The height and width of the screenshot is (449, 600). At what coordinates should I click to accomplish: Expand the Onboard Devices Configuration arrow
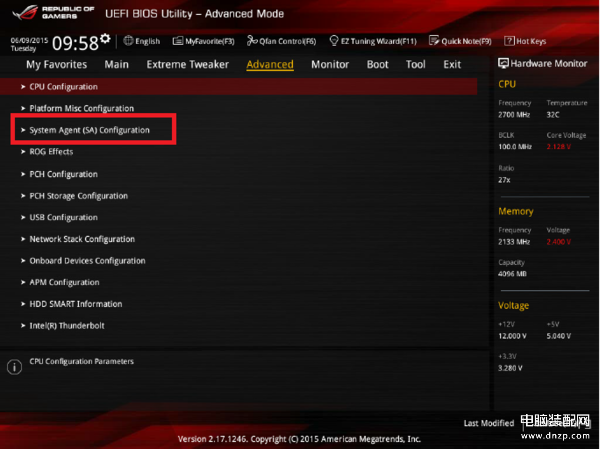click(23, 261)
